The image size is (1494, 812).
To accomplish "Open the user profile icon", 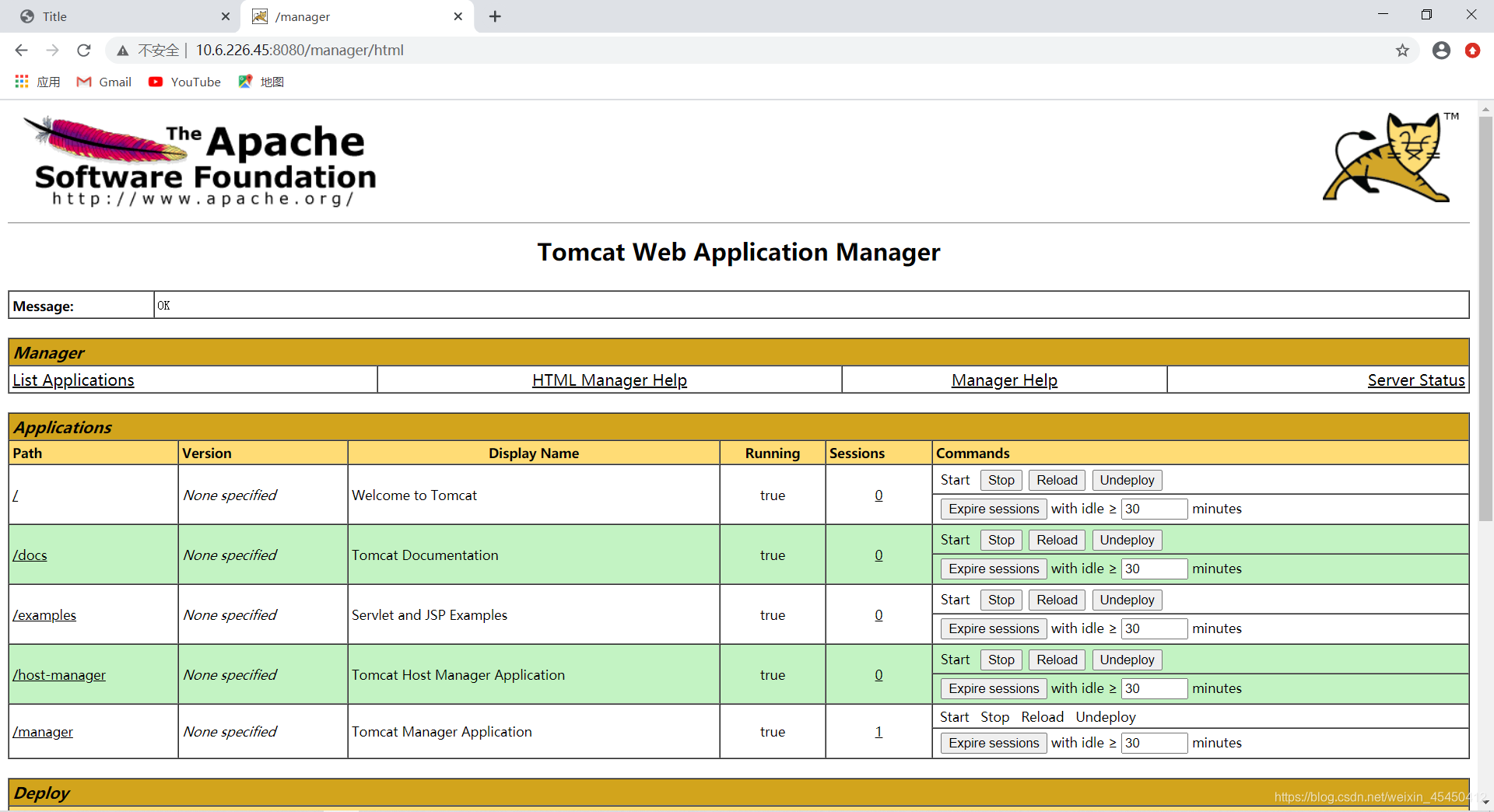I will pyautogui.click(x=1441, y=51).
